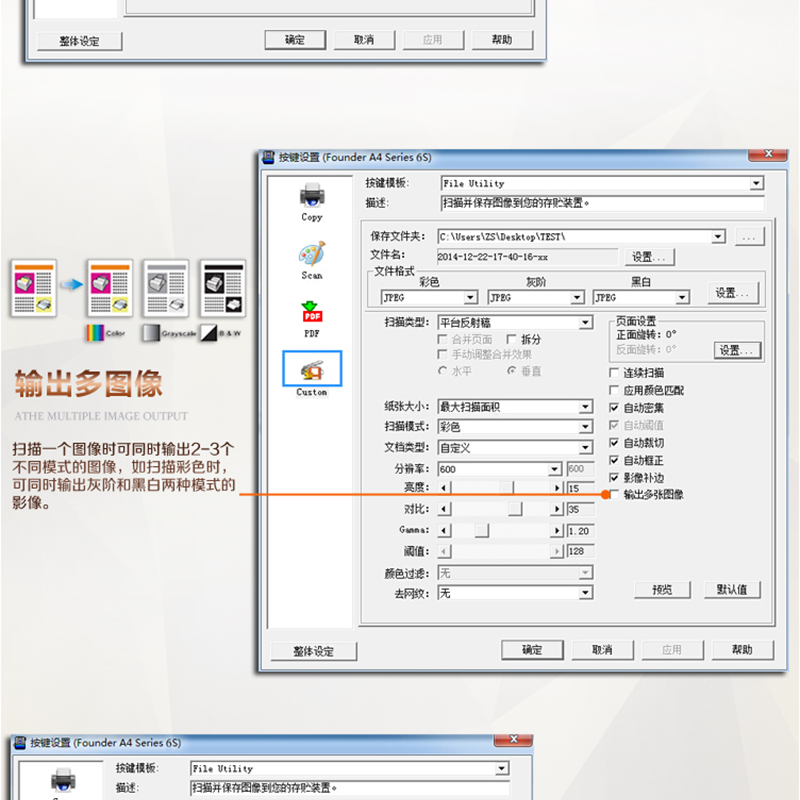Select the Custom button icon

(312, 370)
